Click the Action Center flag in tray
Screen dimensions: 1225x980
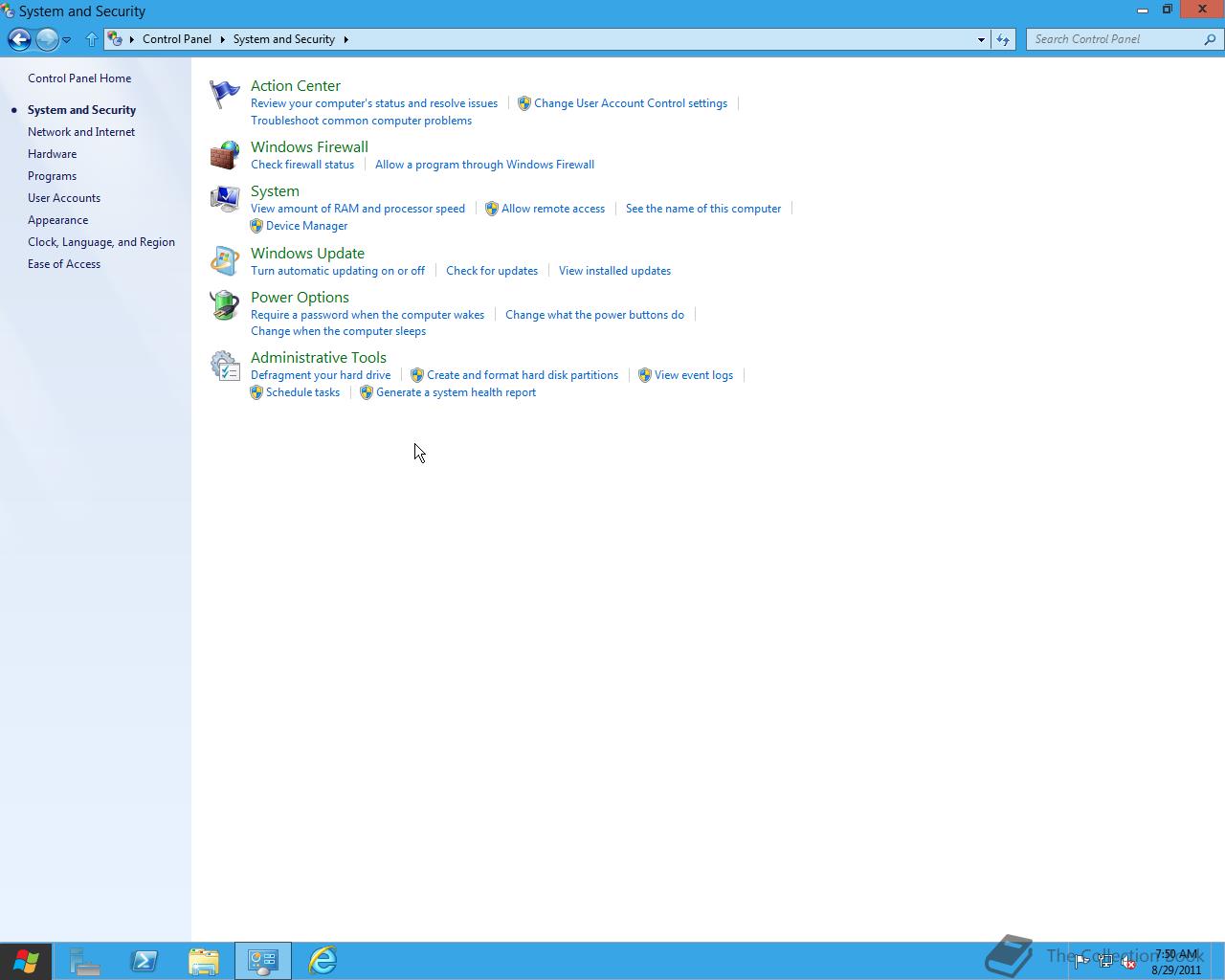coord(1081,963)
